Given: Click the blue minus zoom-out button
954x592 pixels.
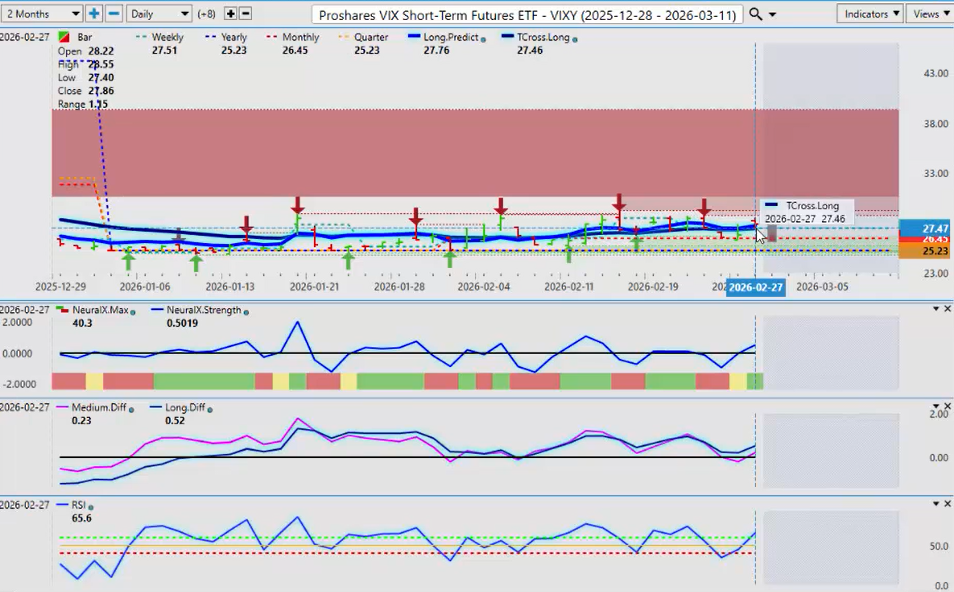Looking at the screenshot, I should (114, 14).
